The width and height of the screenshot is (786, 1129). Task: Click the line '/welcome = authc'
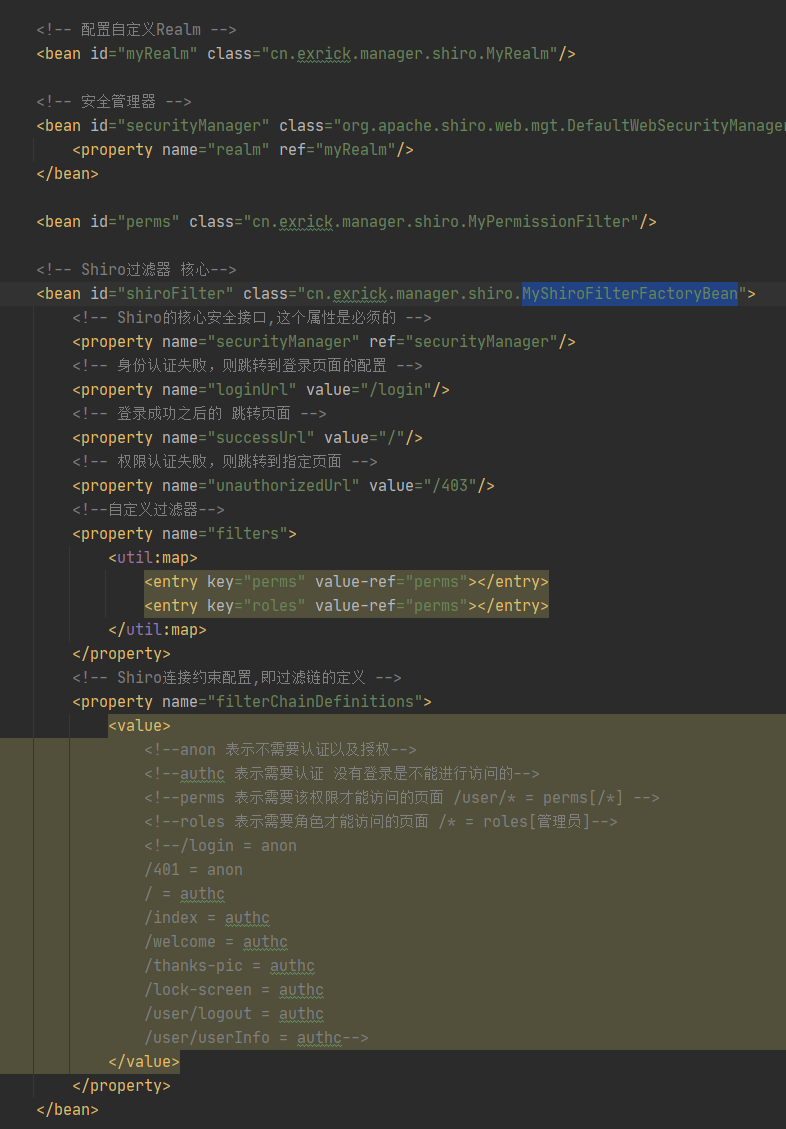216,942
